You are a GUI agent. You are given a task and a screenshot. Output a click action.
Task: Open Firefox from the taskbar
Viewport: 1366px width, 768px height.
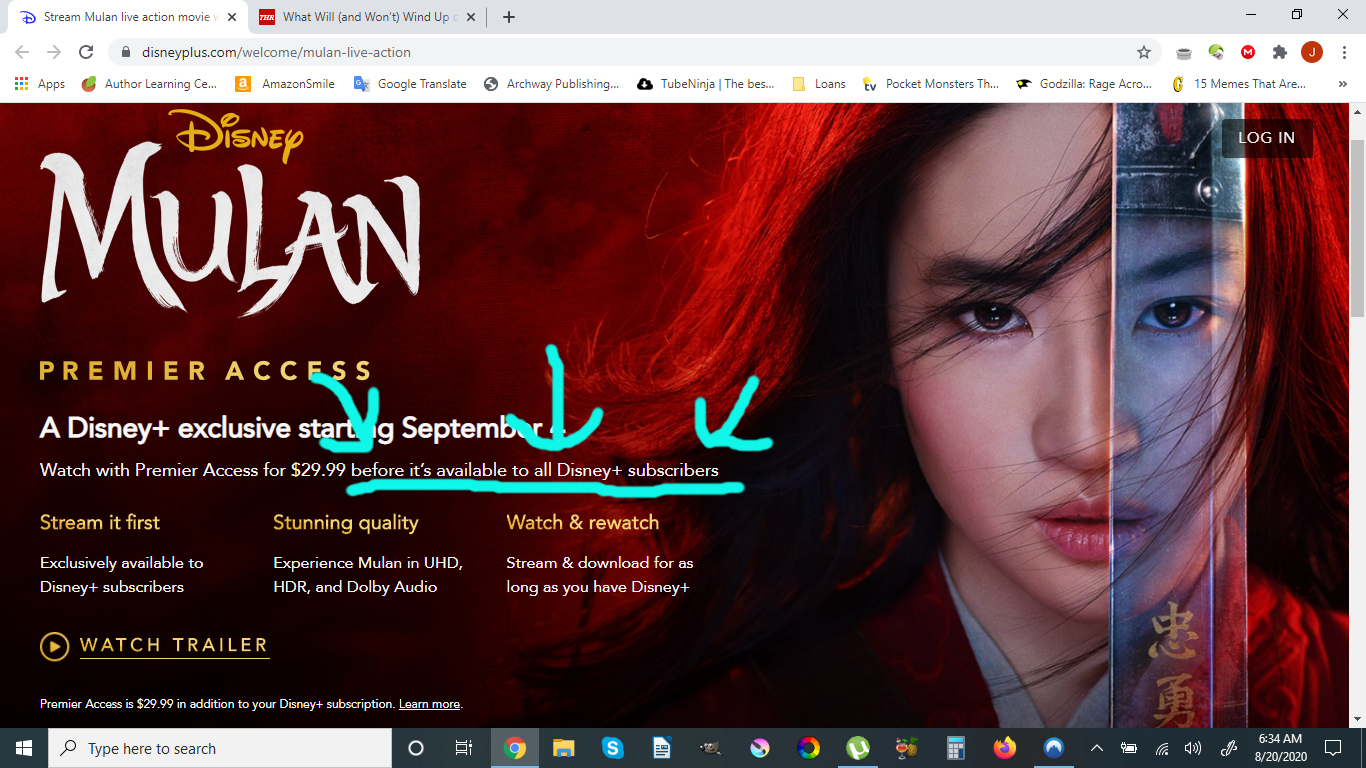point(1004,748)
